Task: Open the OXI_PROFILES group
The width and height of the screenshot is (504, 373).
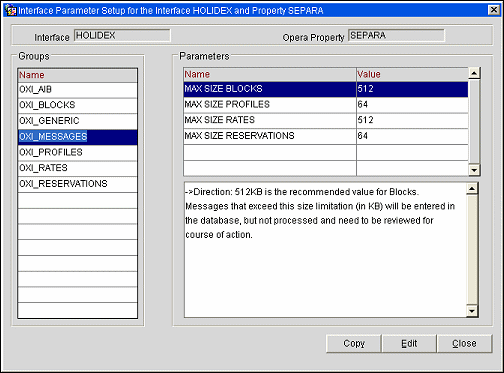Action: (77, 152)
